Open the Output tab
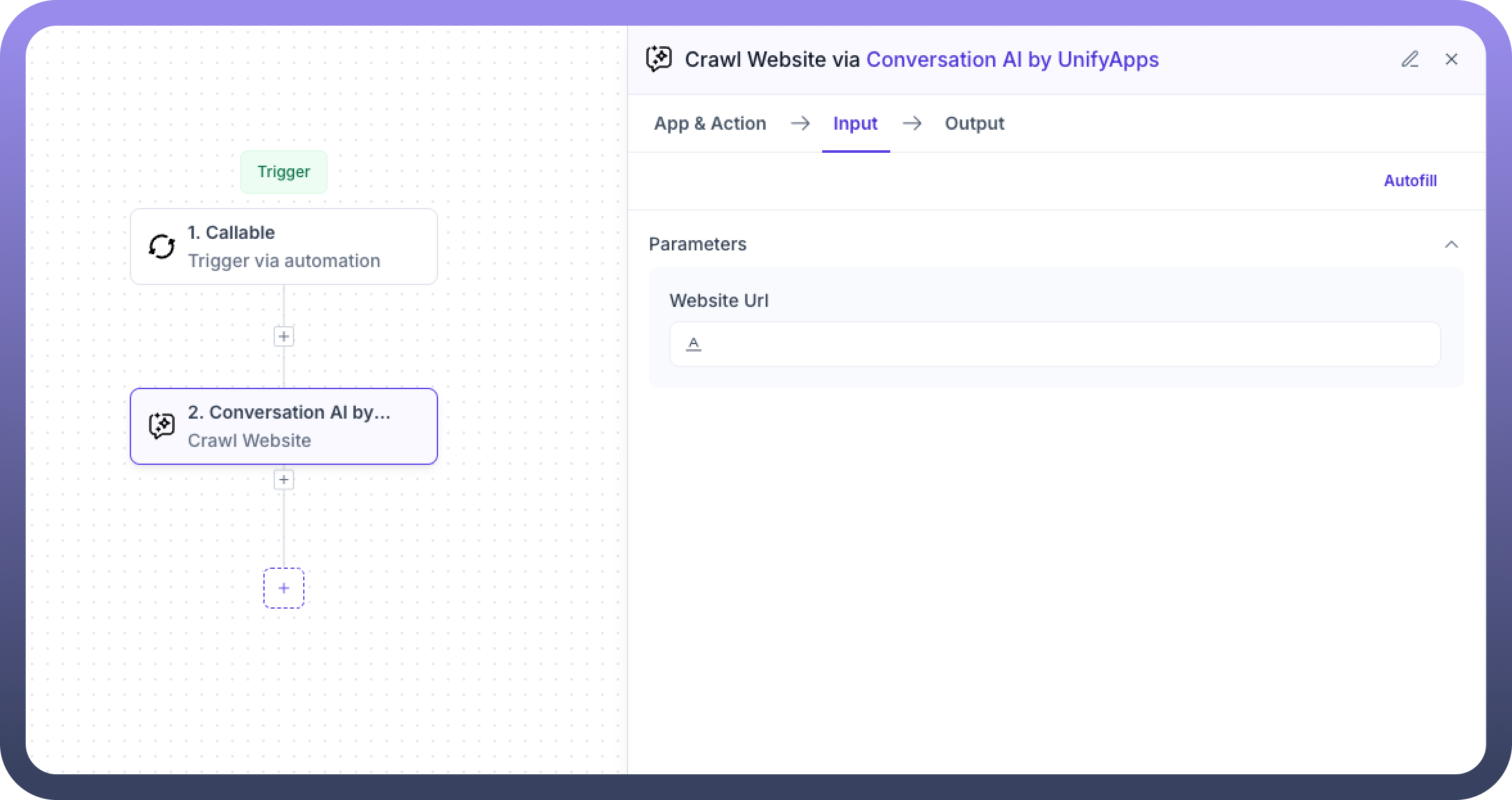 [x=974, y=123]
